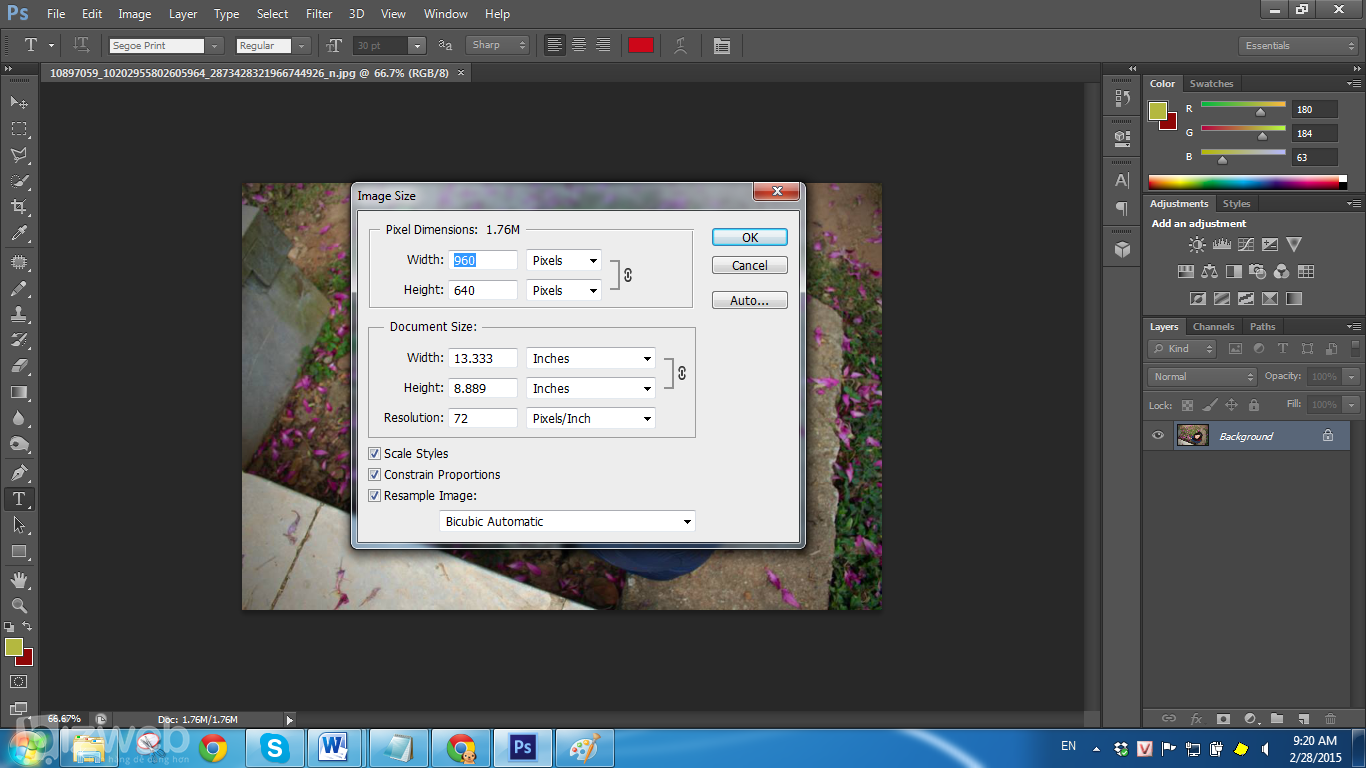Select the Crop tool in toolbar

pos(18,207)
